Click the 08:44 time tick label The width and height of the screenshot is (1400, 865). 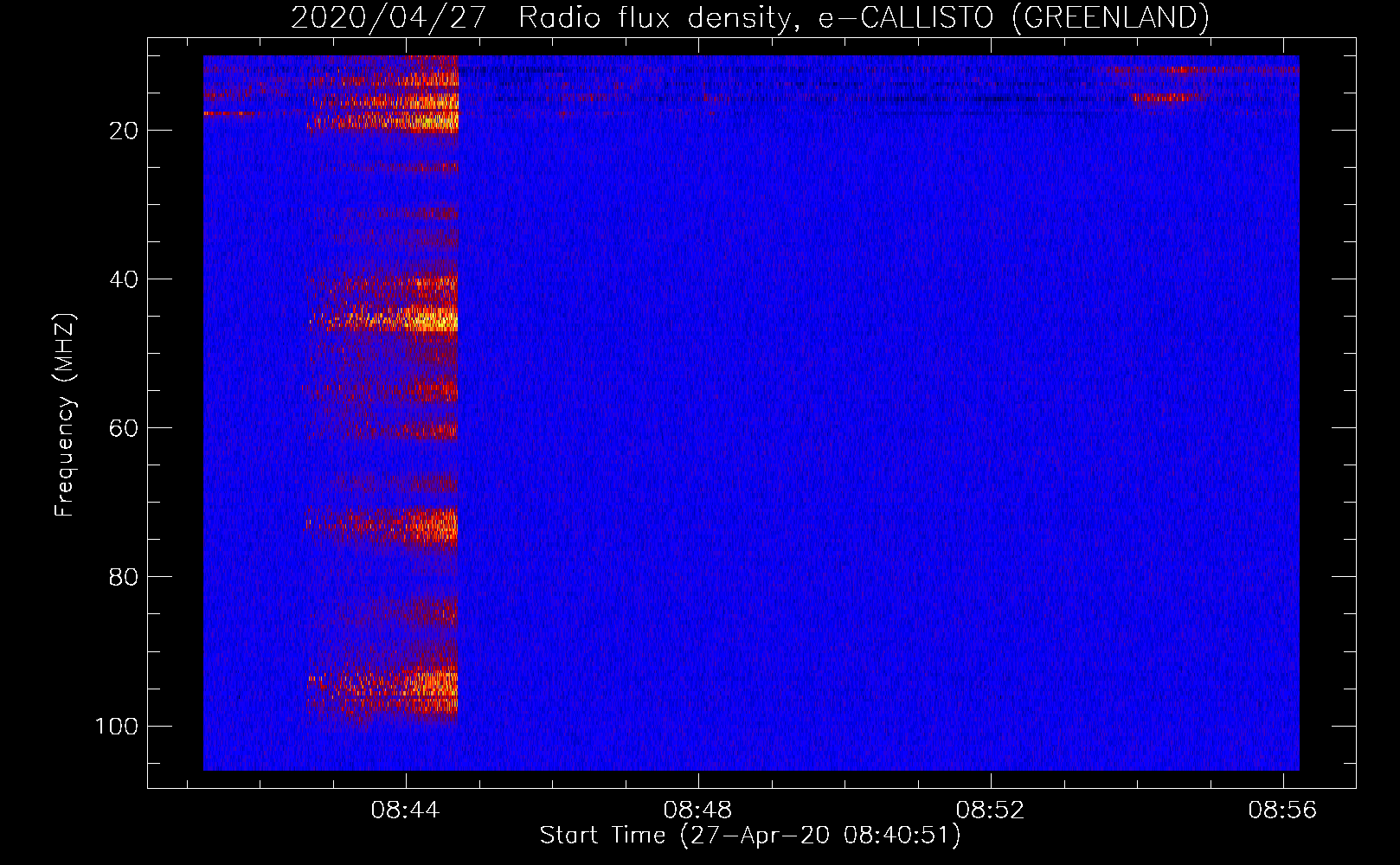point(405,810)
